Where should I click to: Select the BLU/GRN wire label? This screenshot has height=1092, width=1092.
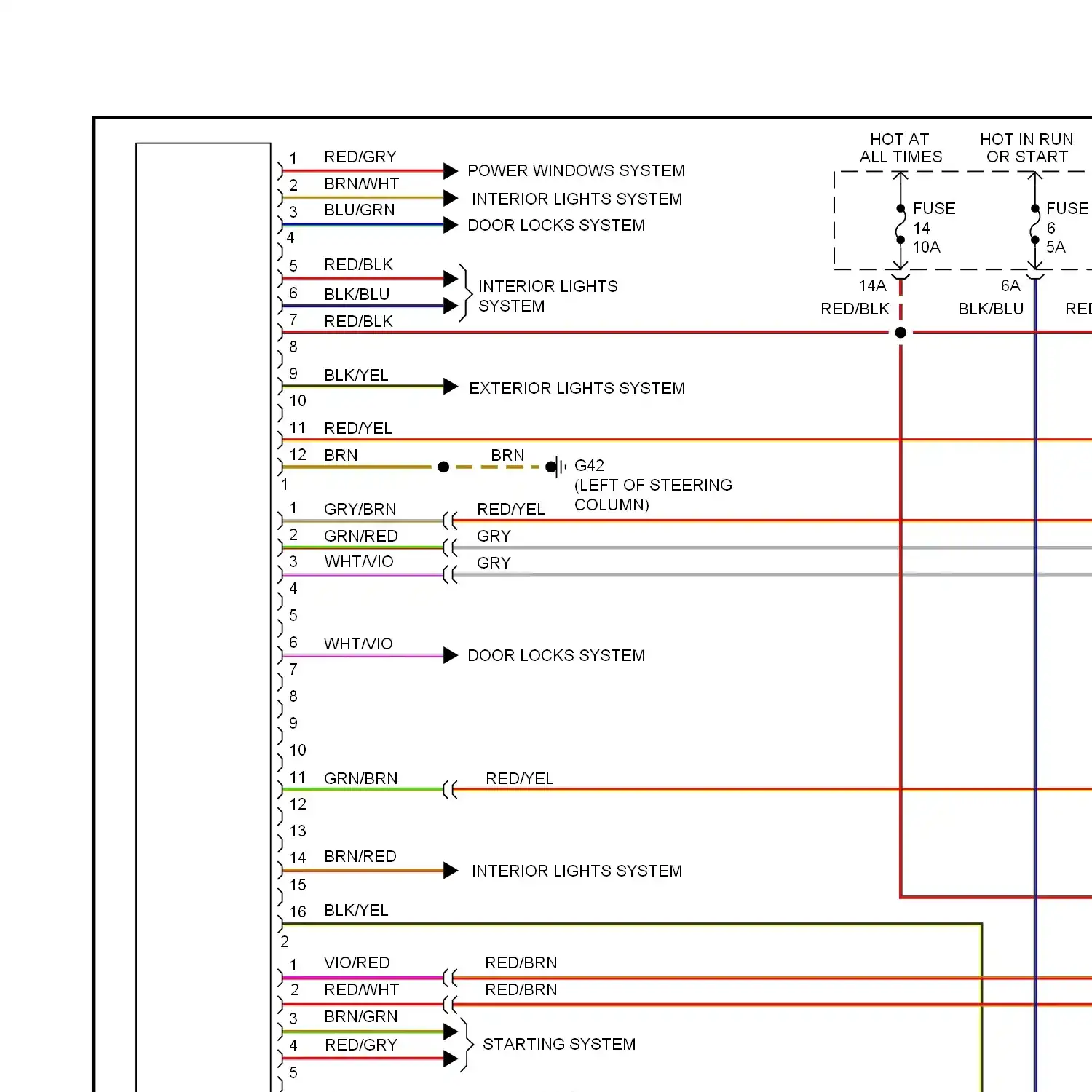(360, 210)
